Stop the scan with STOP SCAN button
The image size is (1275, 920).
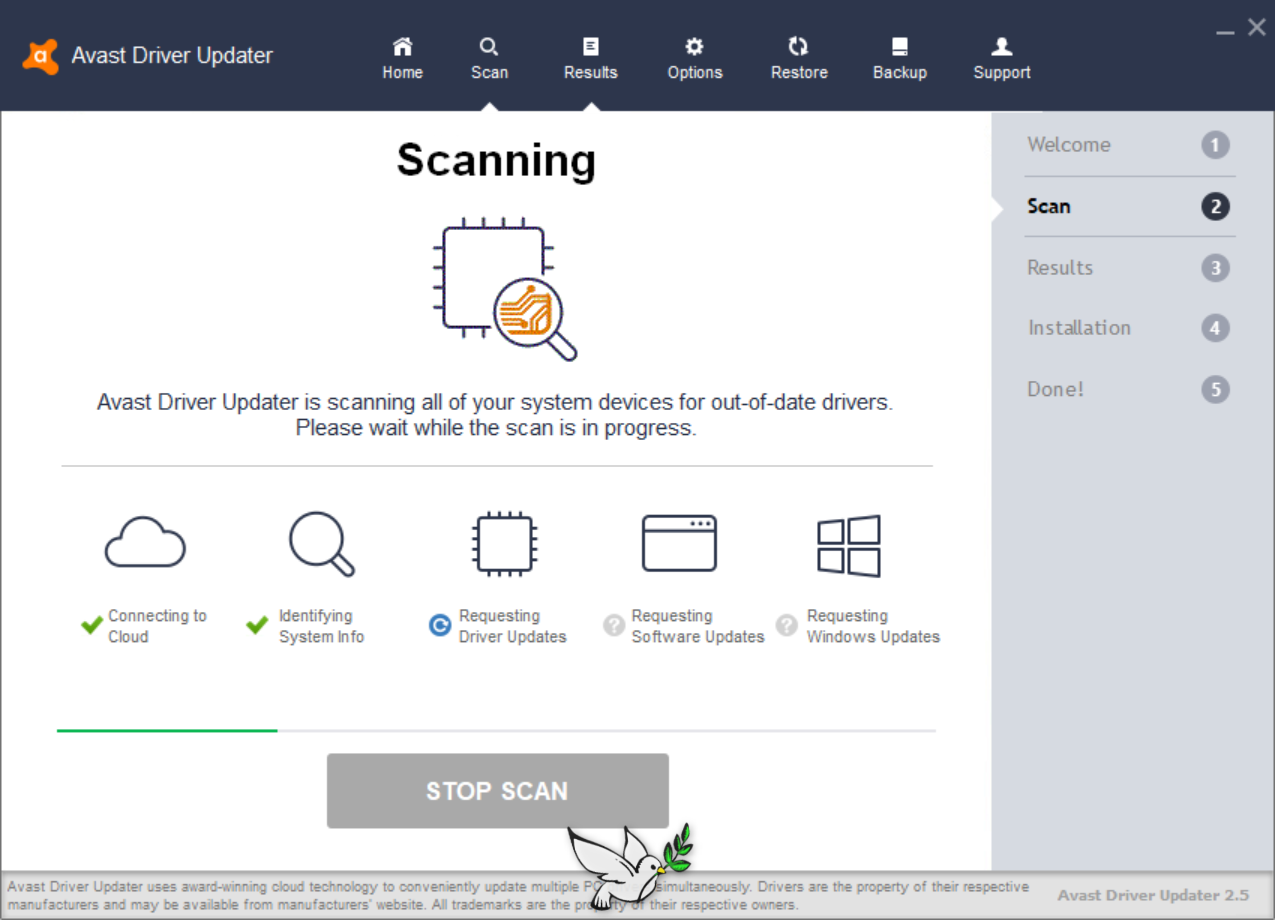(x=497, y=791)
